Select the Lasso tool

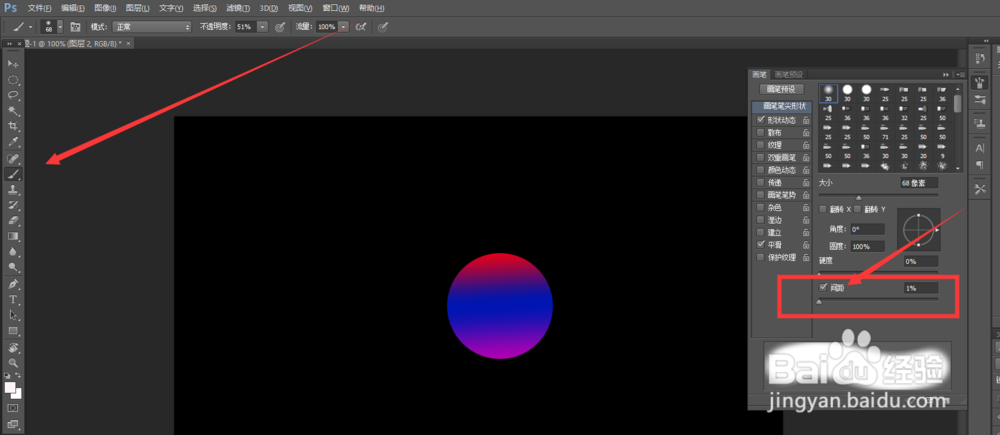pos(13,96)
